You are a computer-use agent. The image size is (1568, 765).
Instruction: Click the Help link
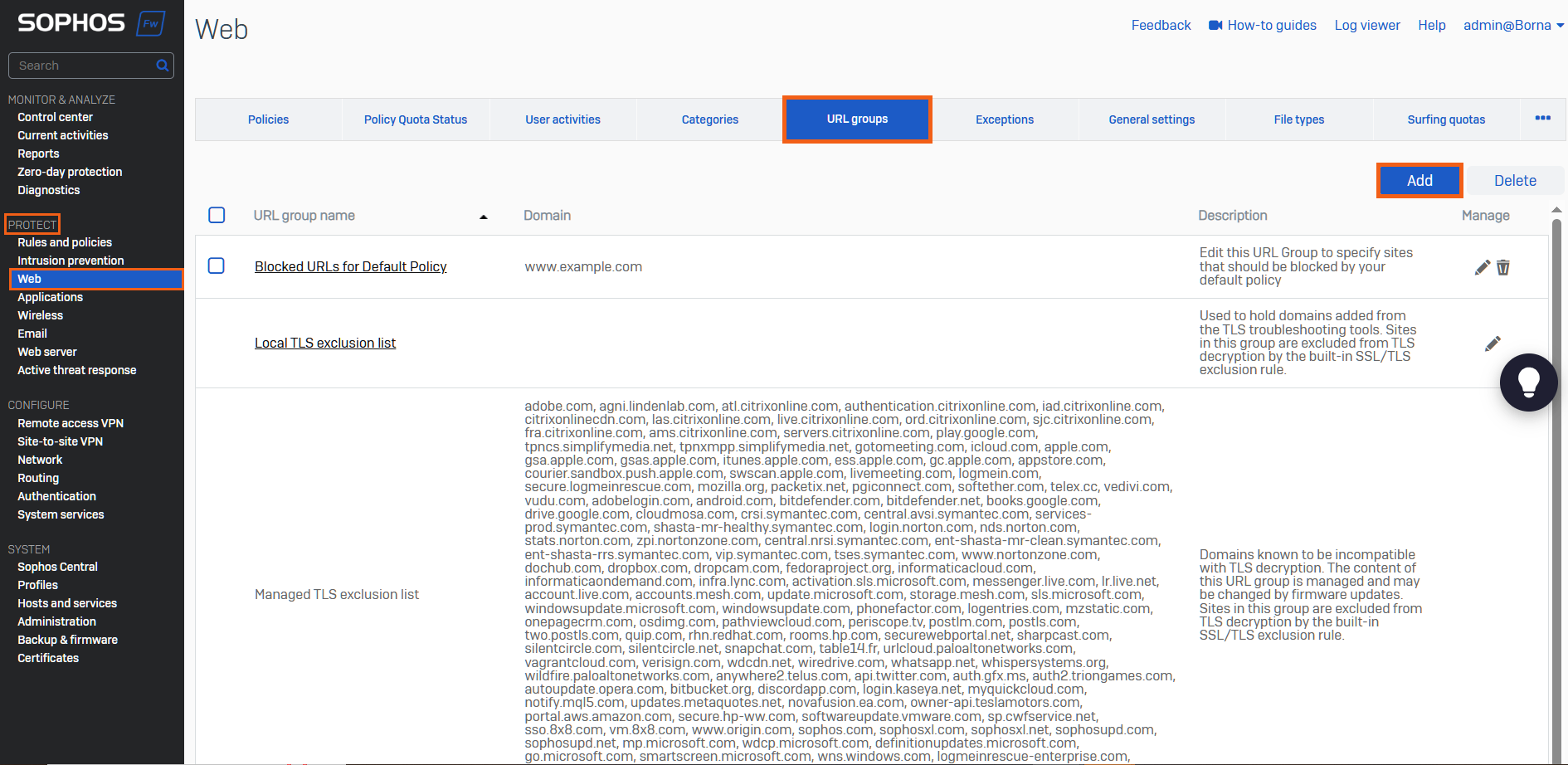click(x=1432, y=25)
